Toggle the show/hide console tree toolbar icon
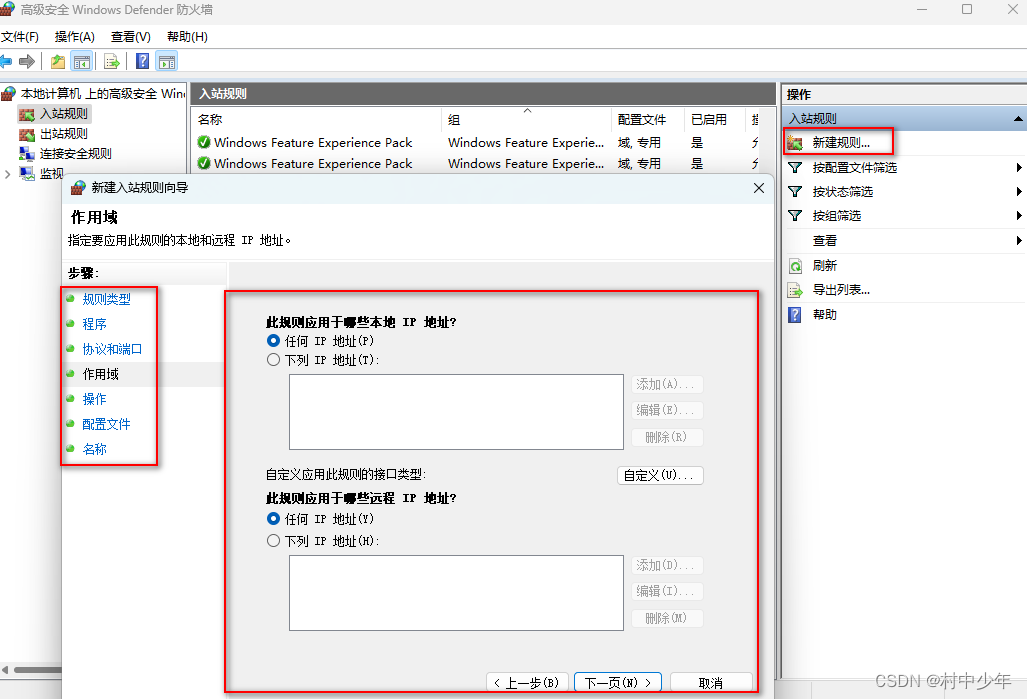 coord(82,62)
